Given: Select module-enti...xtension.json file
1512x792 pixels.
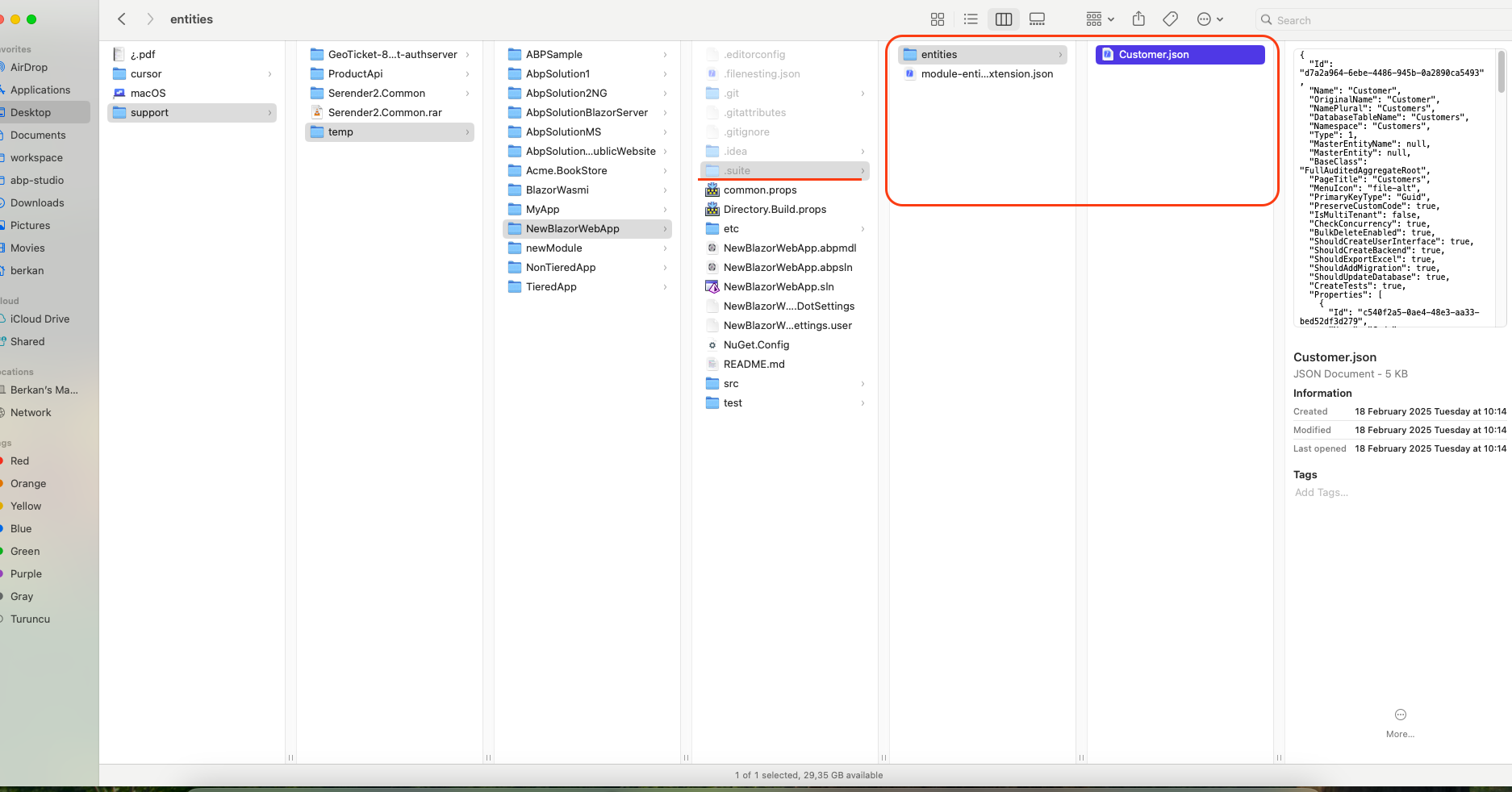Looking at the screenshot, I should (x=986, y=74).
